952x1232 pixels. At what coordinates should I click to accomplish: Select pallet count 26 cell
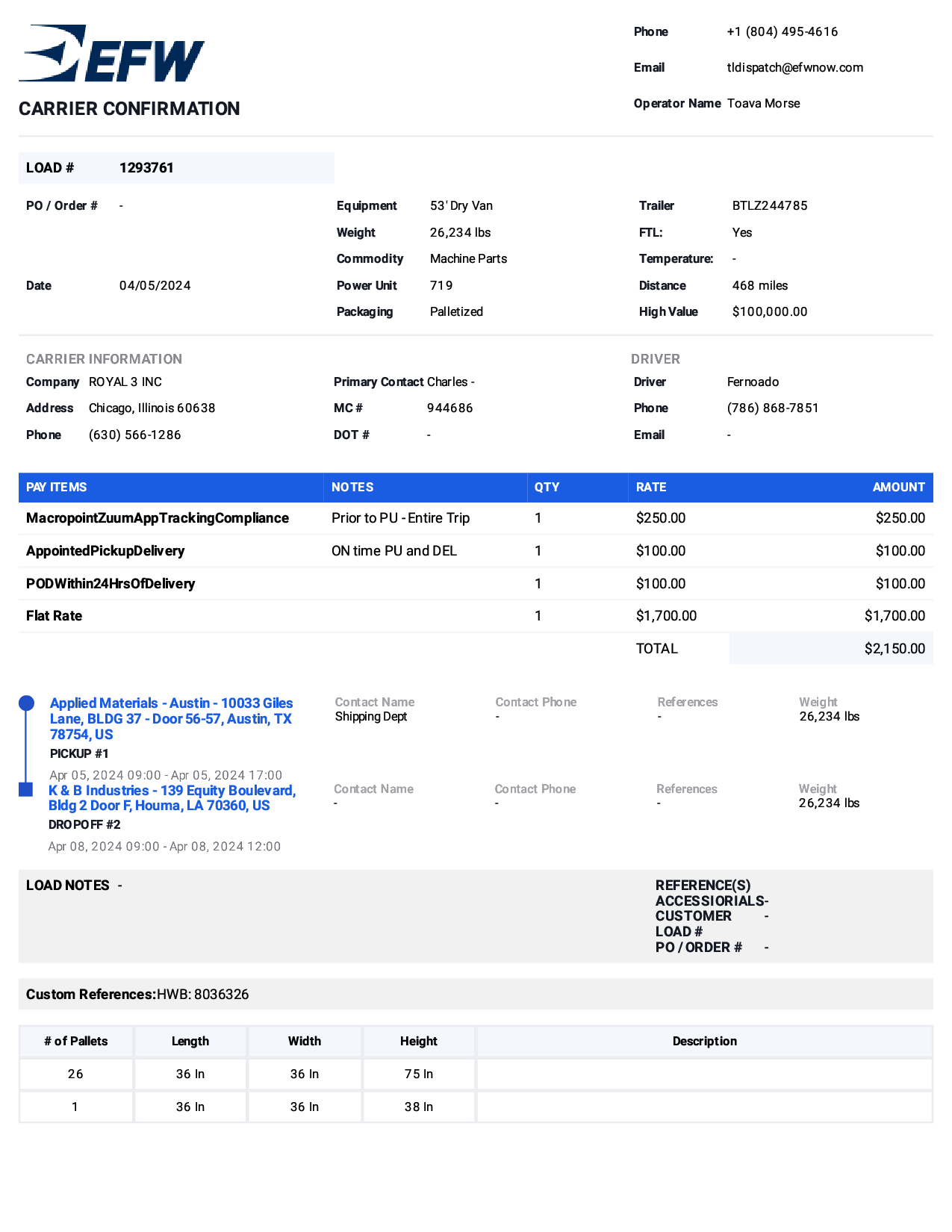pos(76,1074)
